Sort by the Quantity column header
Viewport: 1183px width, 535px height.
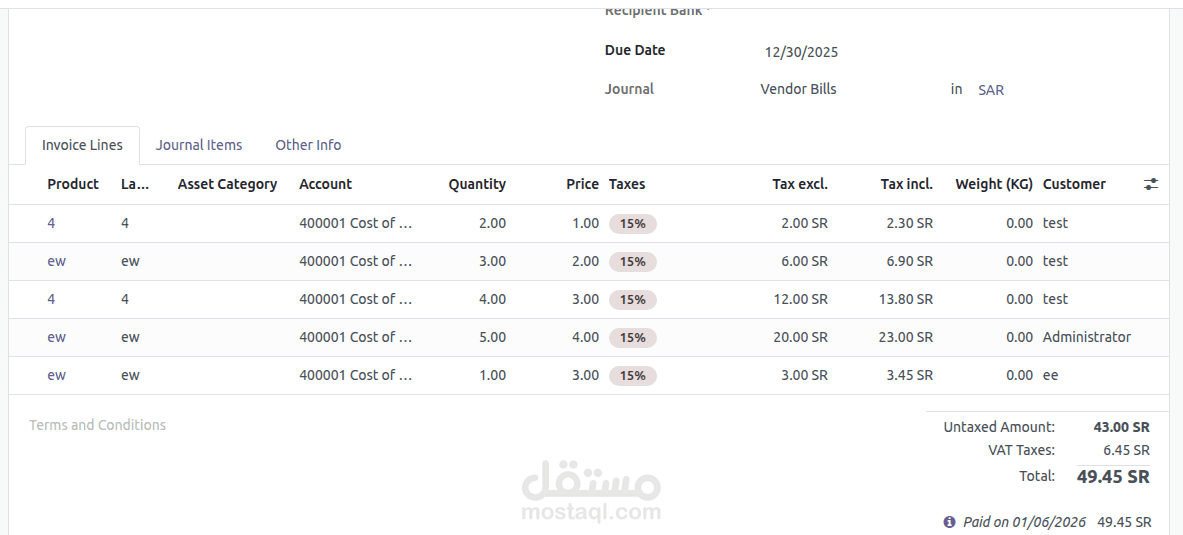pos(477,184)
